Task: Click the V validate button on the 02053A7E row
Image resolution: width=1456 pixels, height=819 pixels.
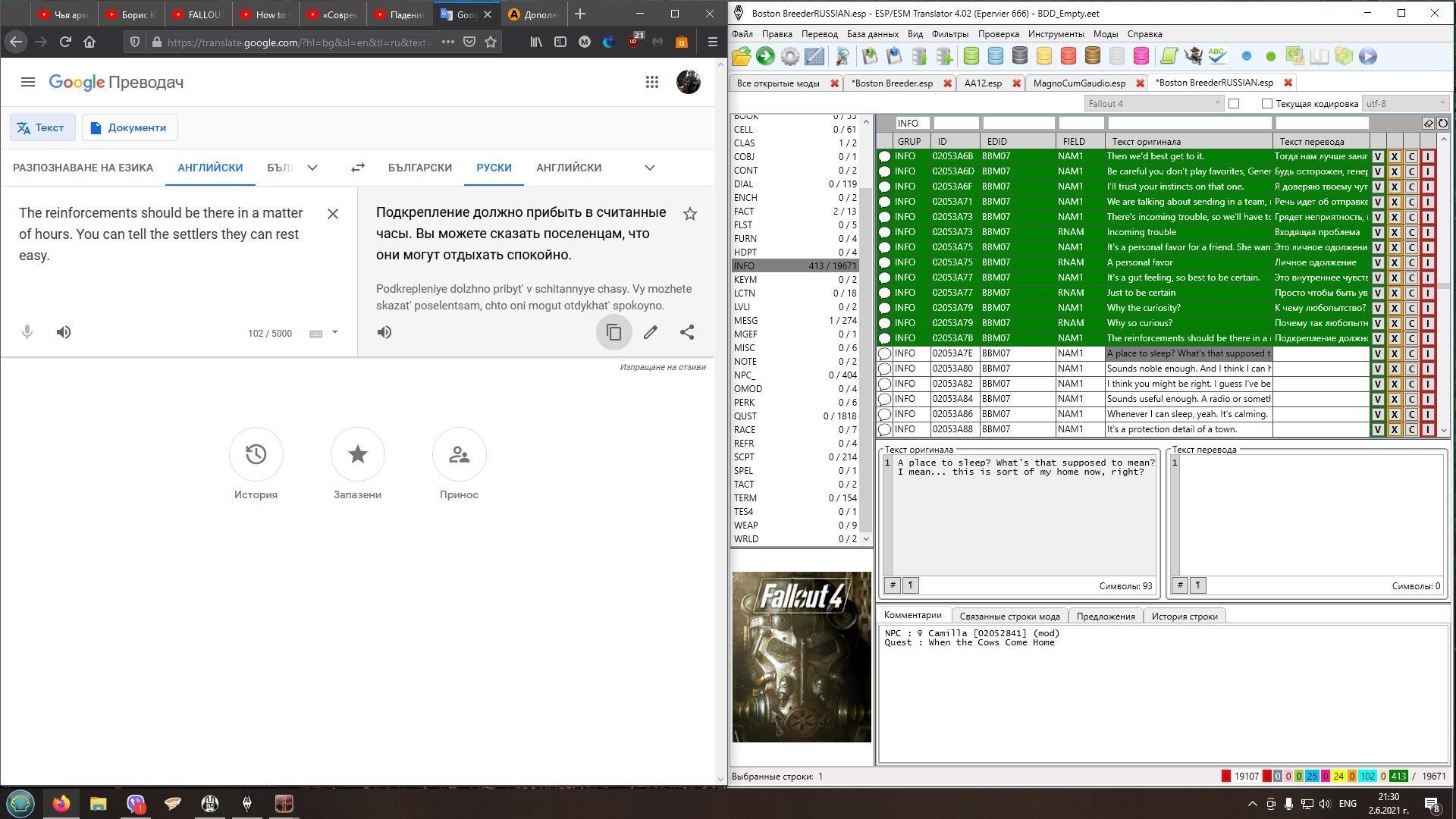Action: click(x=1378, y=353)
